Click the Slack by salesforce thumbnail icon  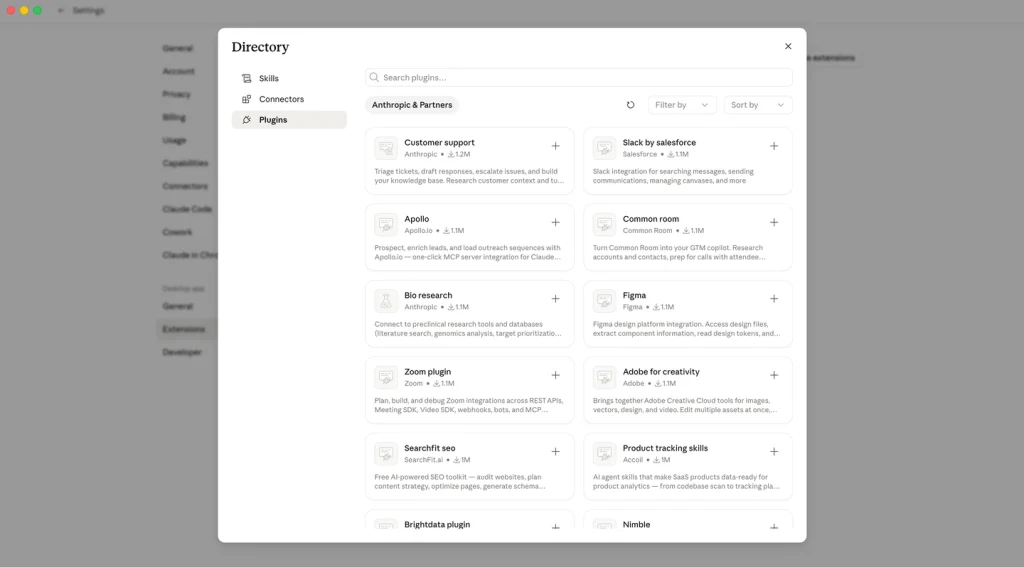(x=604, y=148)
